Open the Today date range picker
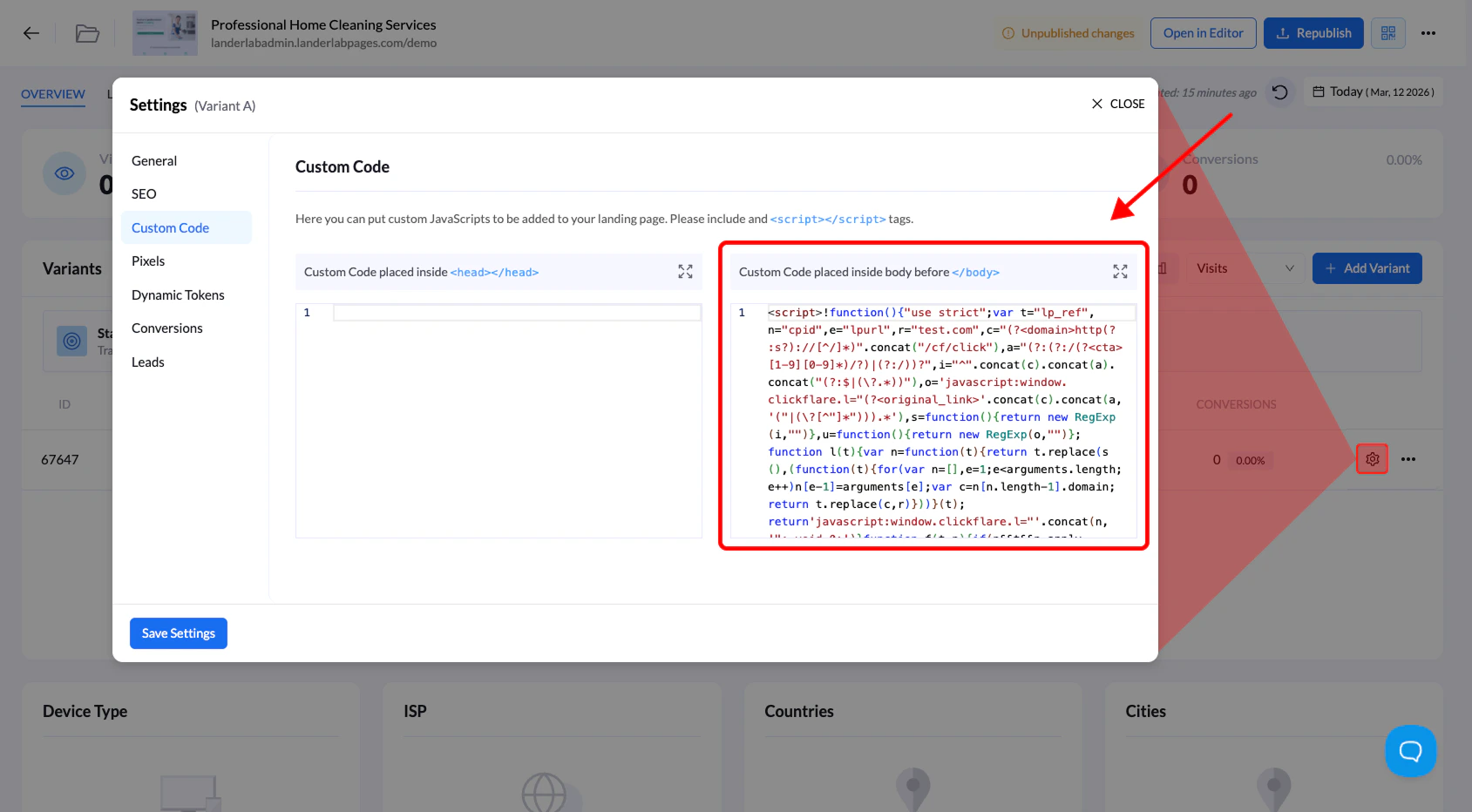 (1374, 92)
